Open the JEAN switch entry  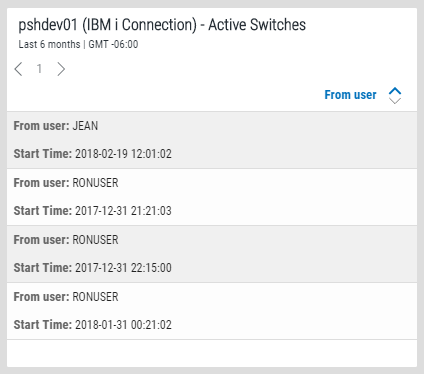(212, 140)
